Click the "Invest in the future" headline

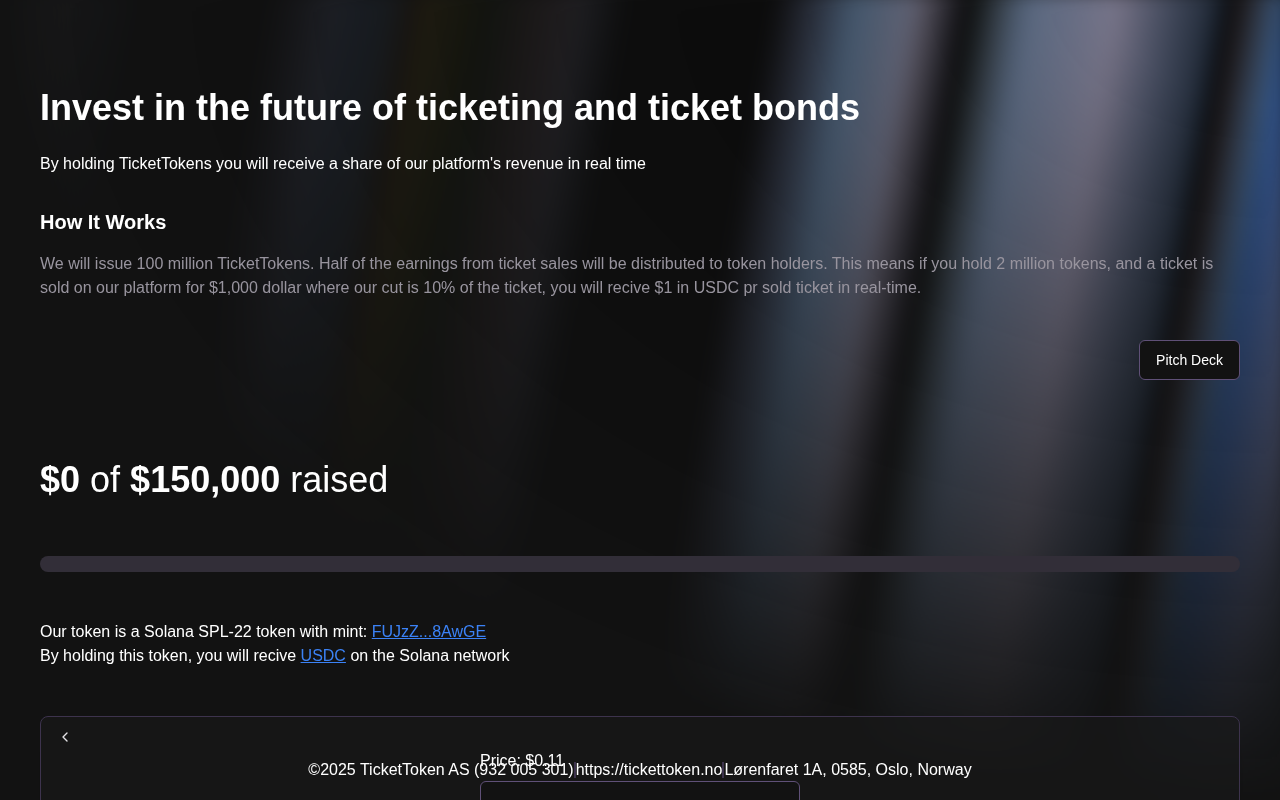tap(449, 108)
